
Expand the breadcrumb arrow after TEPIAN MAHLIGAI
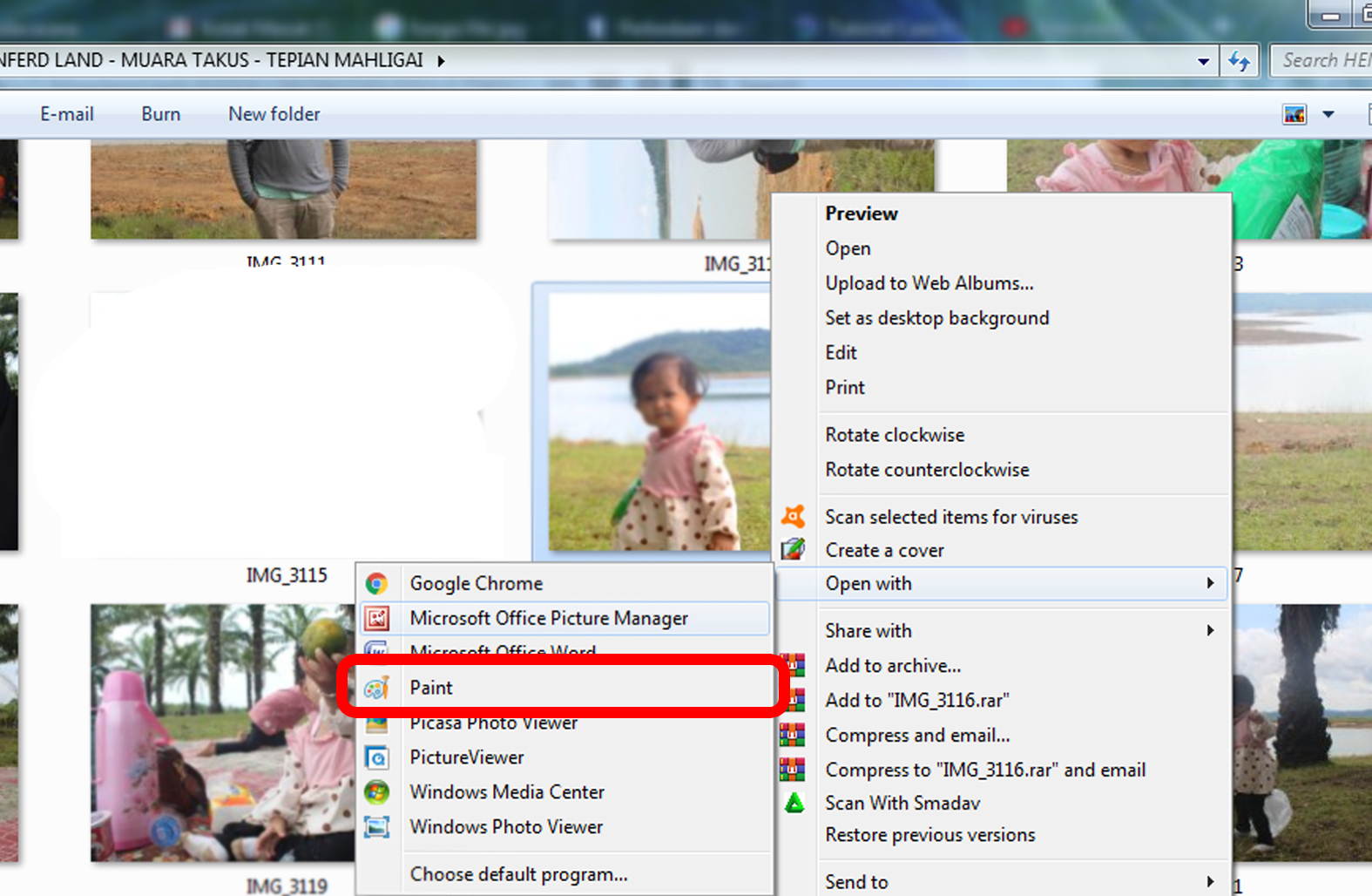[441, 61]
